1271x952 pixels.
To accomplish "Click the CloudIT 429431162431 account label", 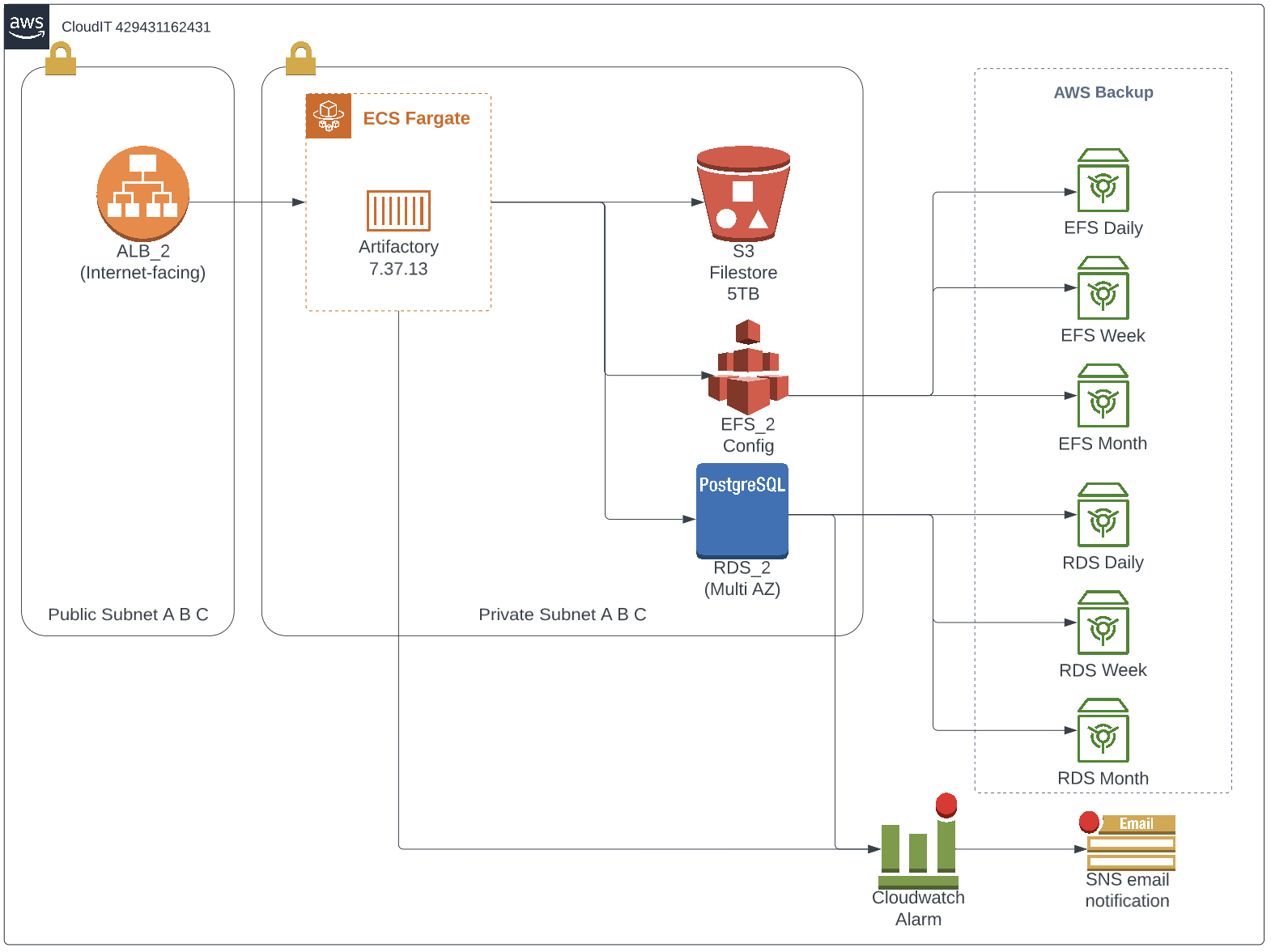I will coord(136,27).
